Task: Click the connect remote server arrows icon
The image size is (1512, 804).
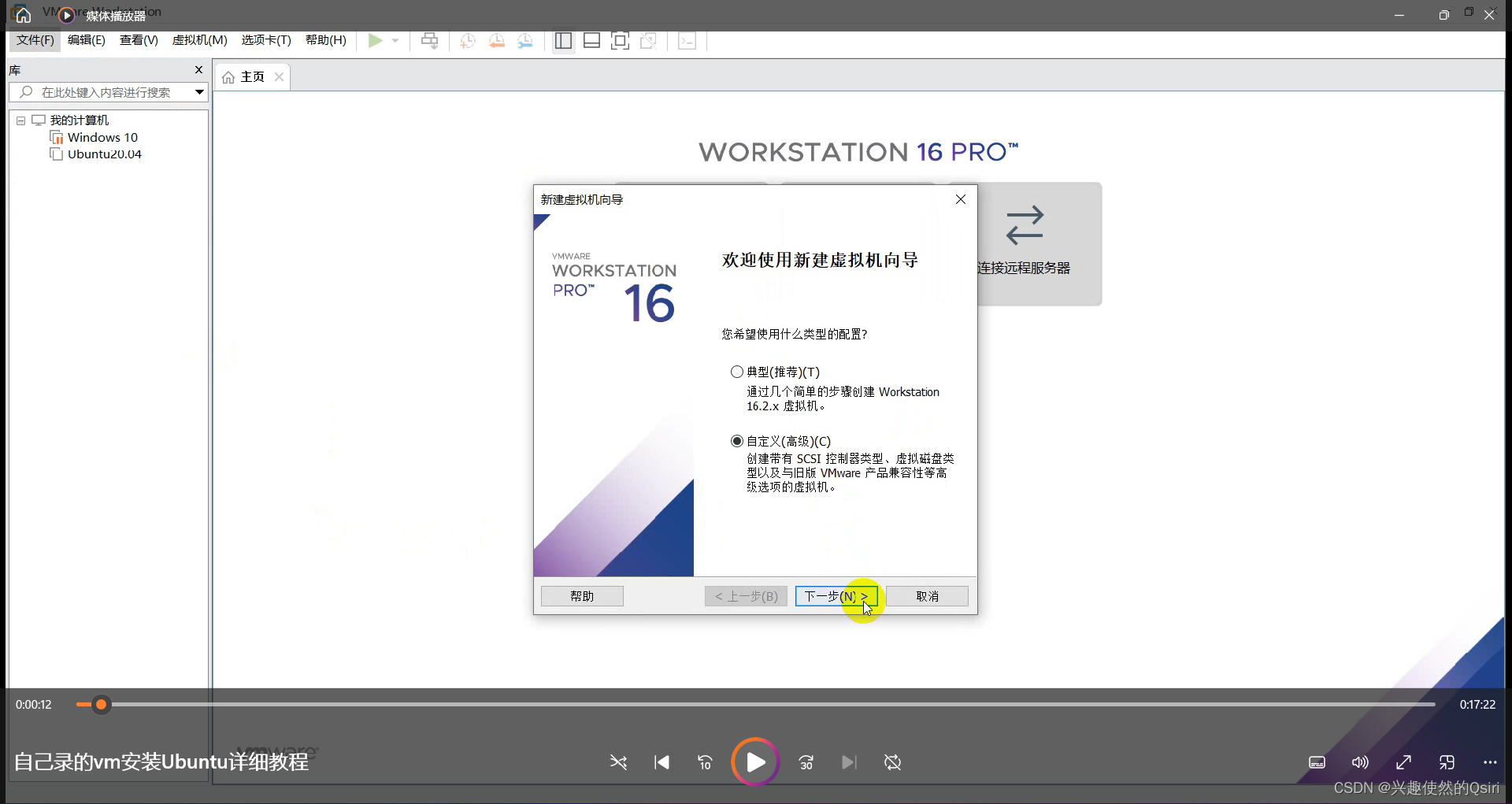Action: pos(1025,225)
